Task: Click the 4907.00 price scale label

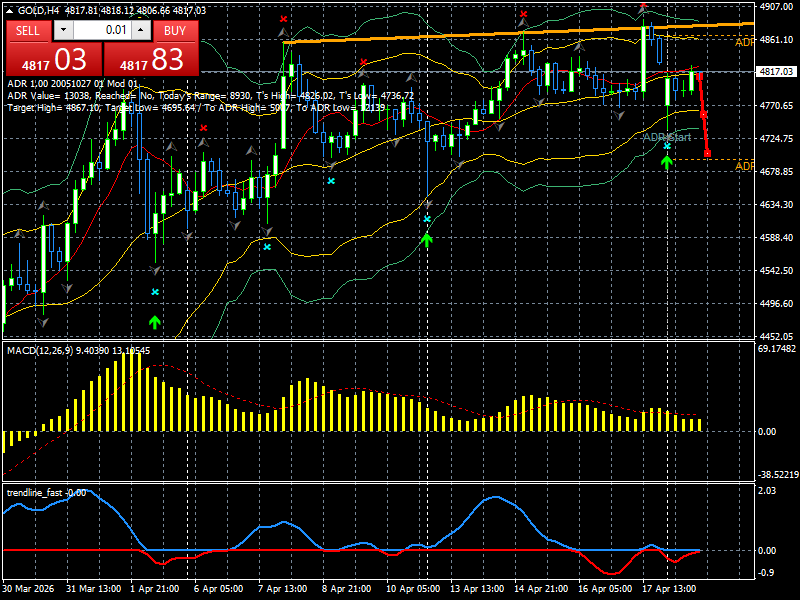Action: pyautogui.click(x=777, y=6)
